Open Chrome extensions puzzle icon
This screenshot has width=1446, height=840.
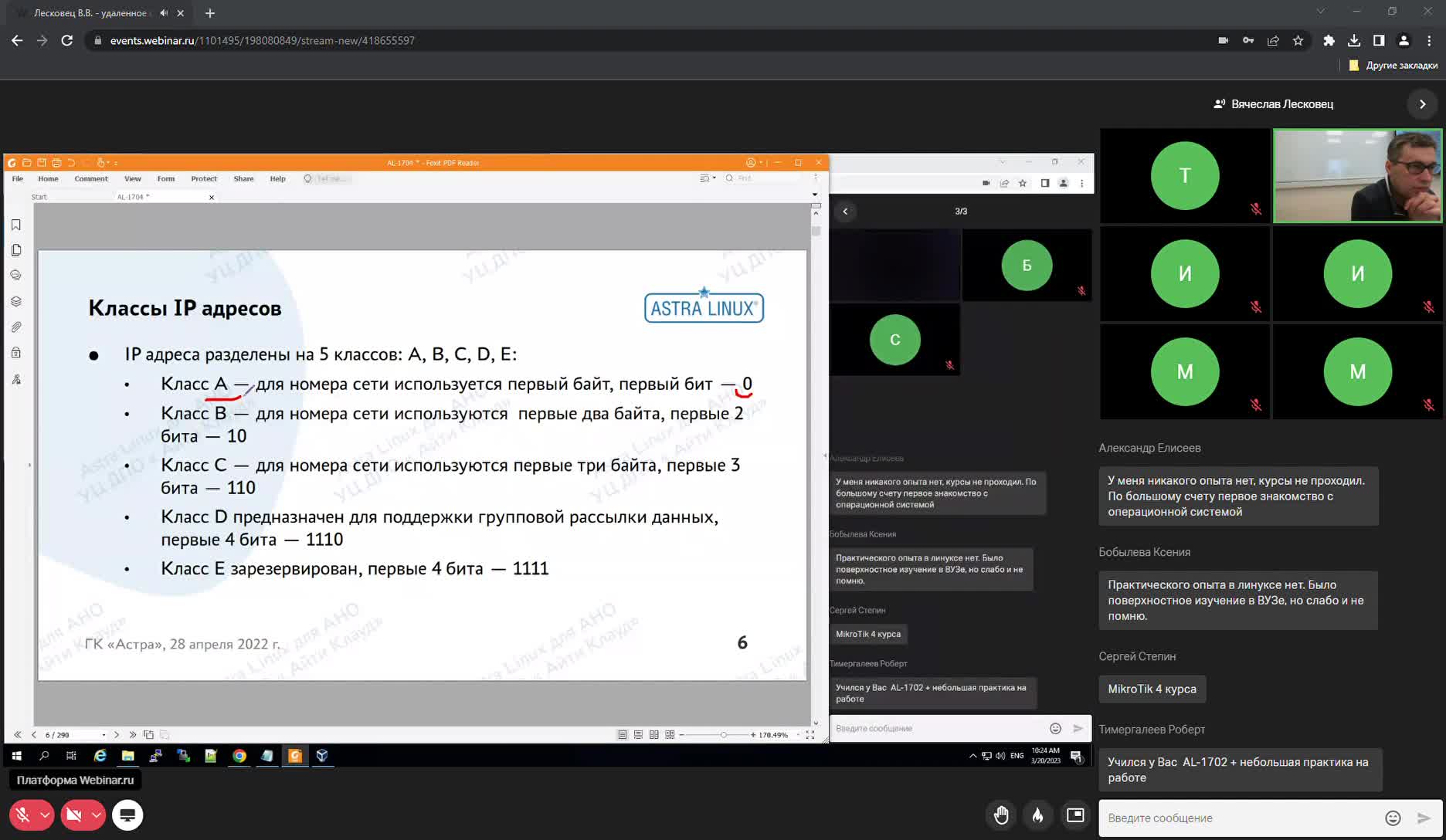(x=1329, y=40)
